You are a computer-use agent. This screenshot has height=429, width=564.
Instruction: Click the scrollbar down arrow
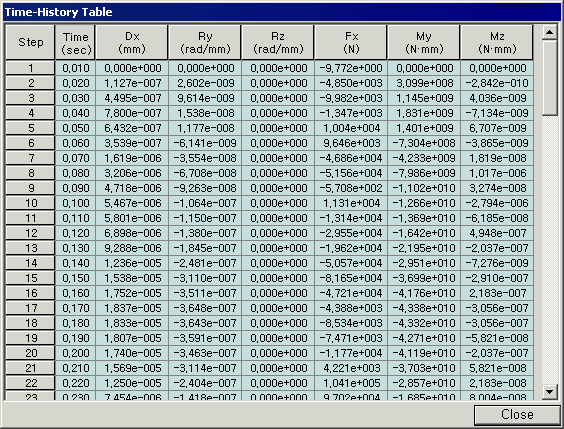(x=550, y=392)
